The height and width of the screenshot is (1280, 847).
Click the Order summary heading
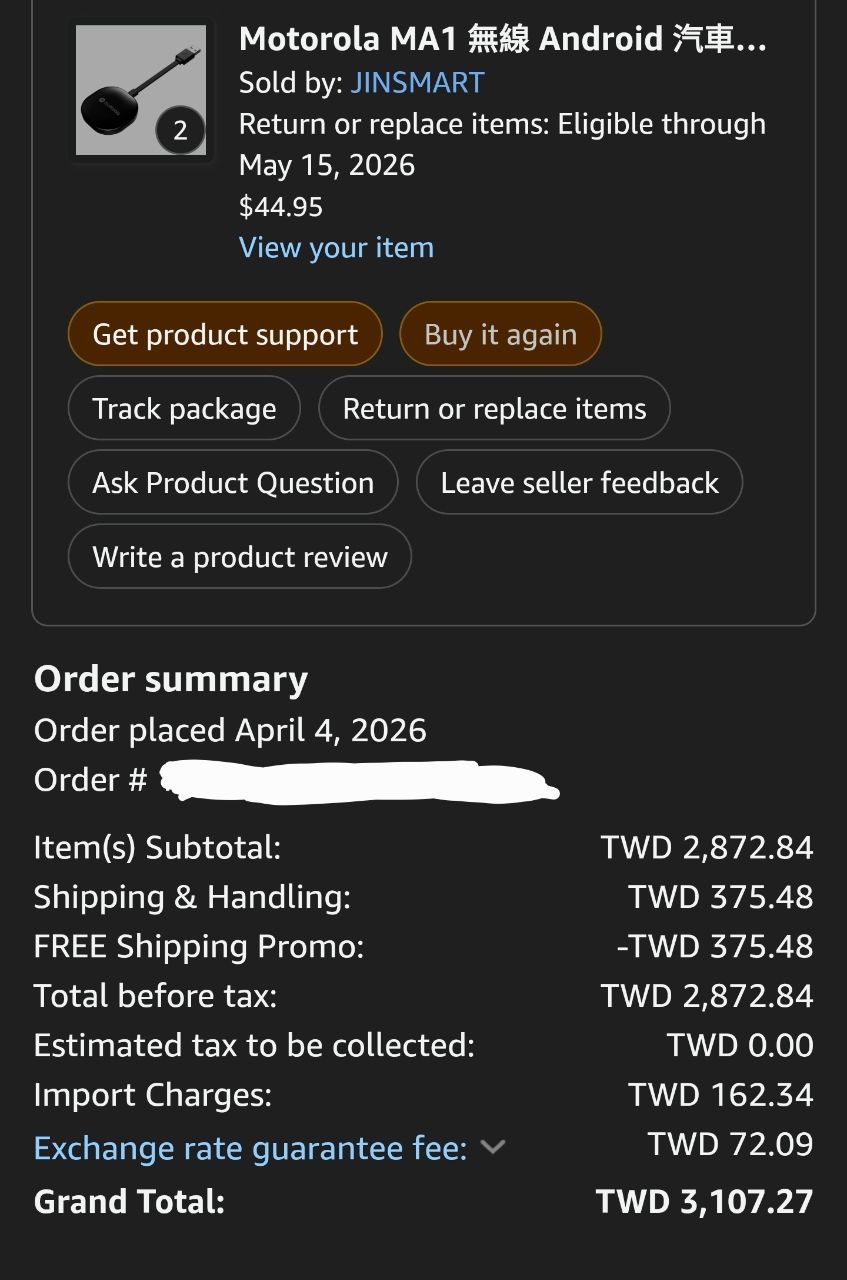click(x=171, y=679)
